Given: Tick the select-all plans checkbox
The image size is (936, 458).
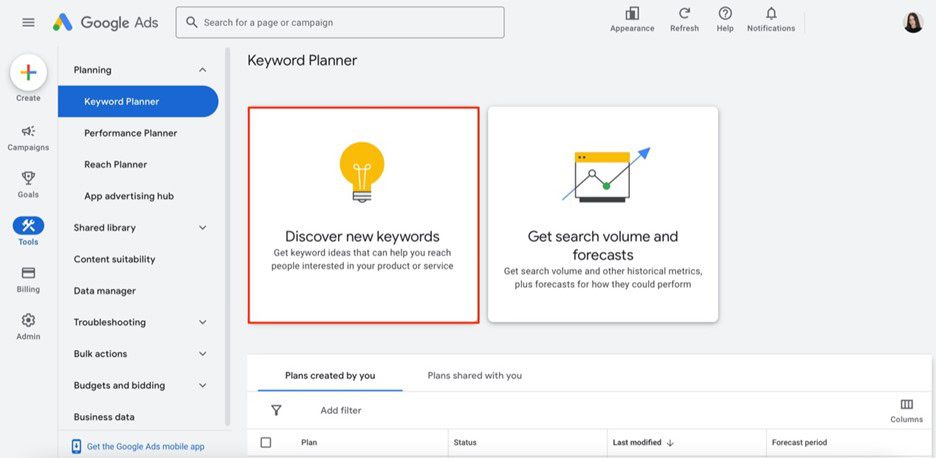Looking at the screenshot, I should click(266, 442).
